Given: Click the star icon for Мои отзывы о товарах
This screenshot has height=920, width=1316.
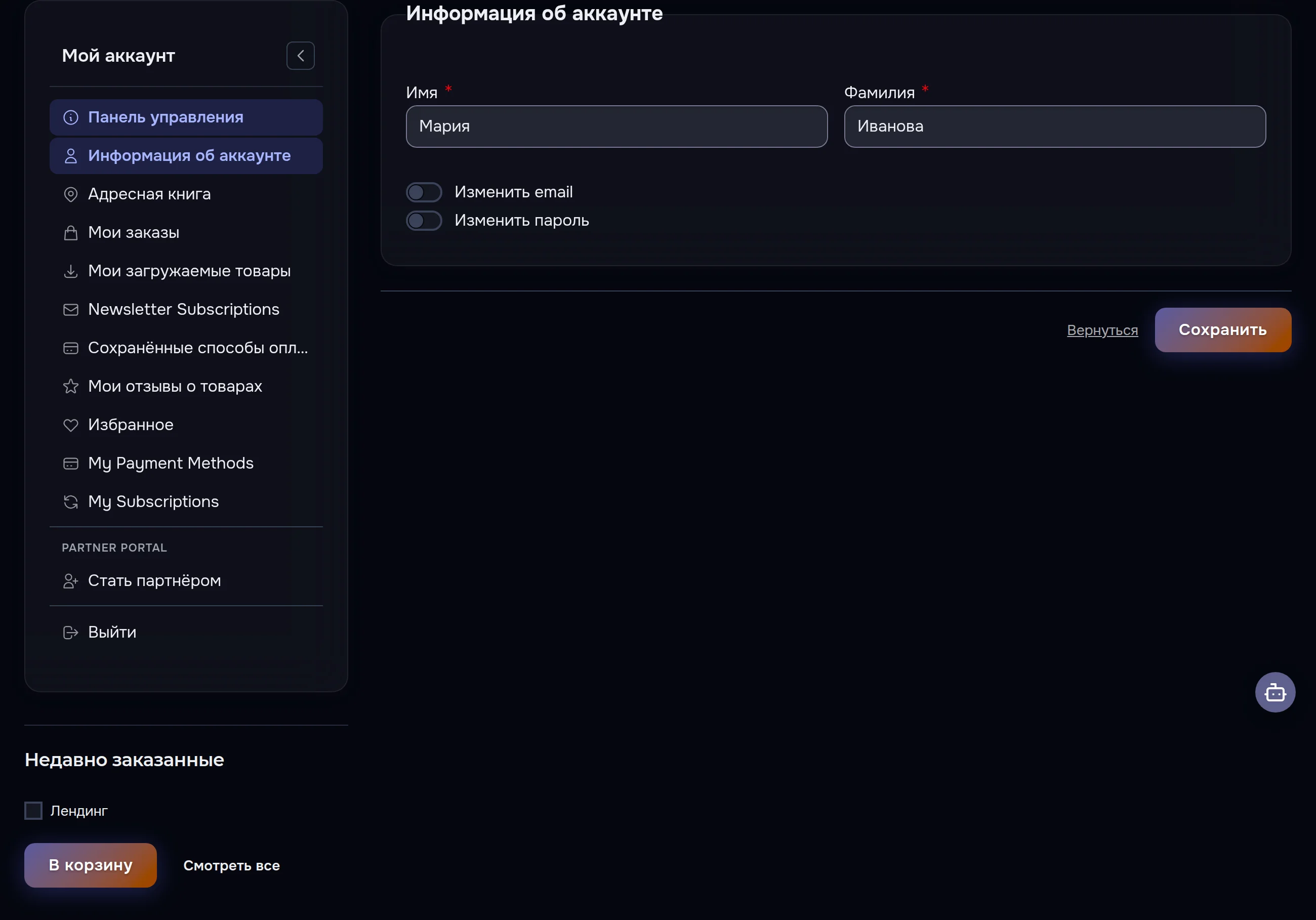Looking at the screenshot, I should [70, 386].
